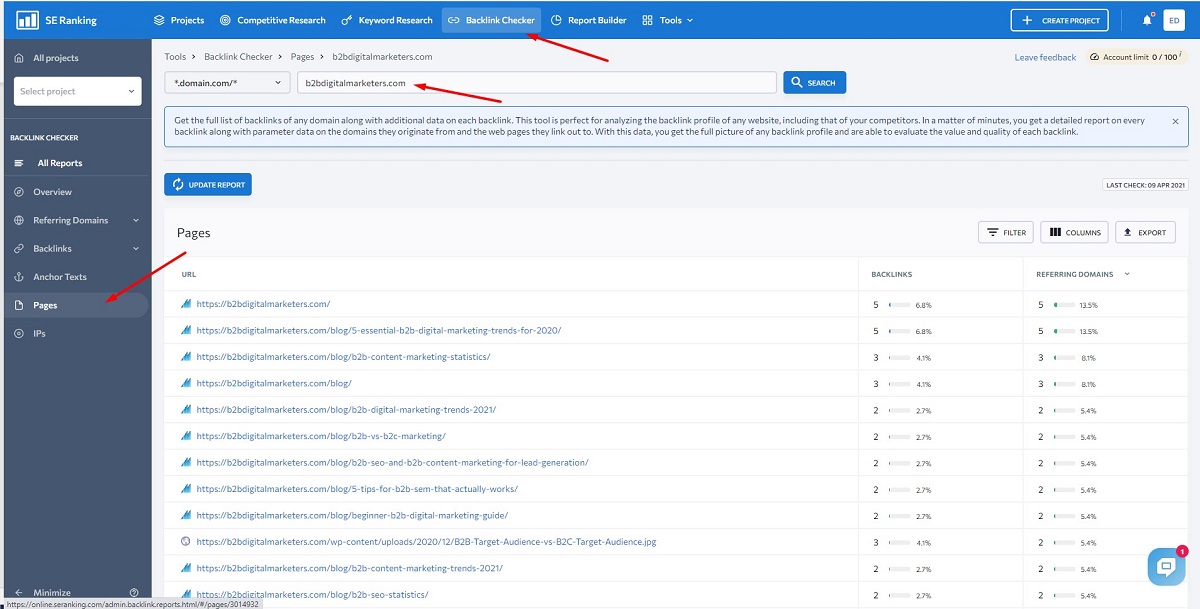
Task: Select Pages in the sidebar
Action: click(76, 305)
